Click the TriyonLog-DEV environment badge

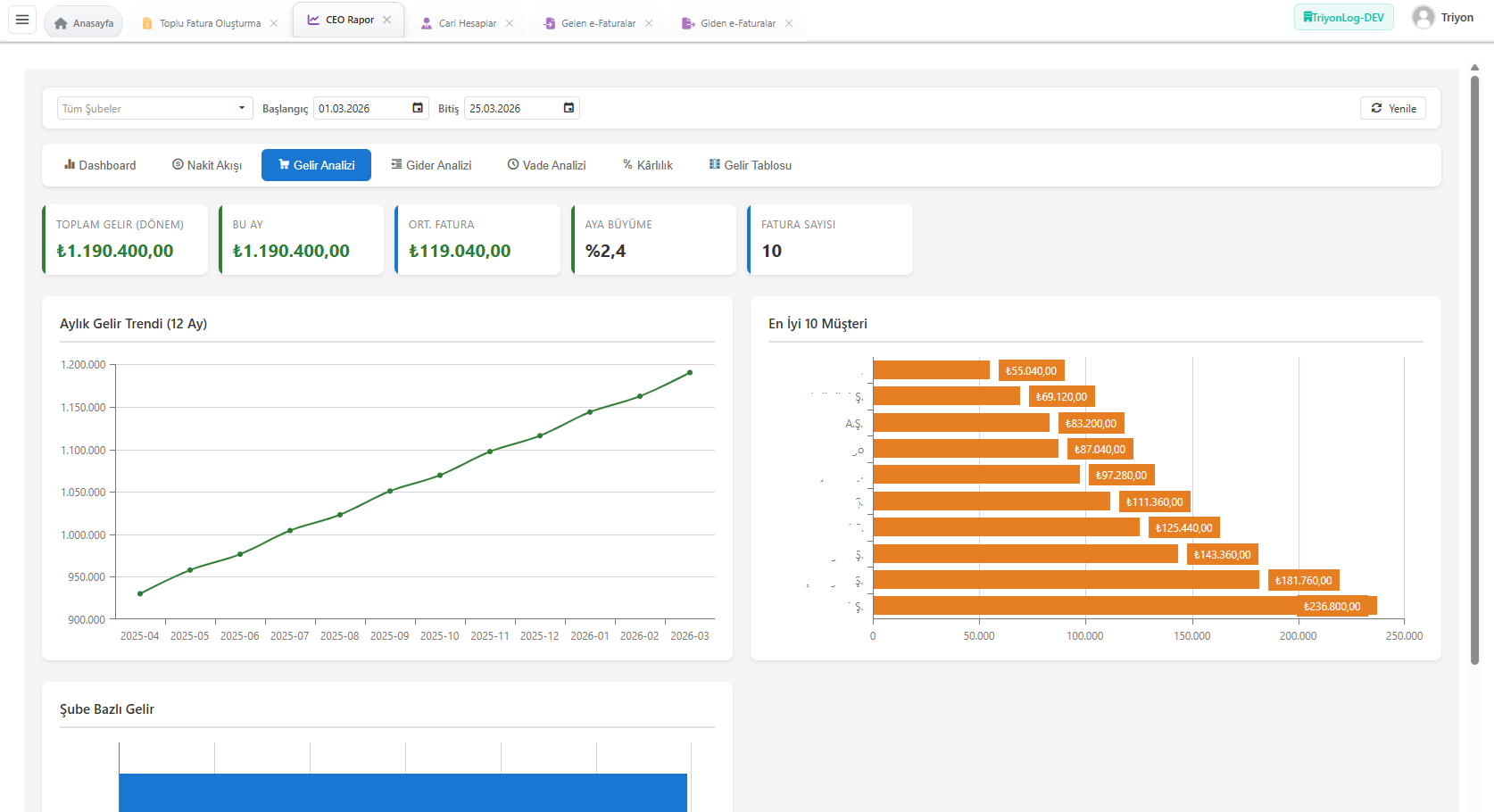pyautogui.click(x=1343, y=18)
